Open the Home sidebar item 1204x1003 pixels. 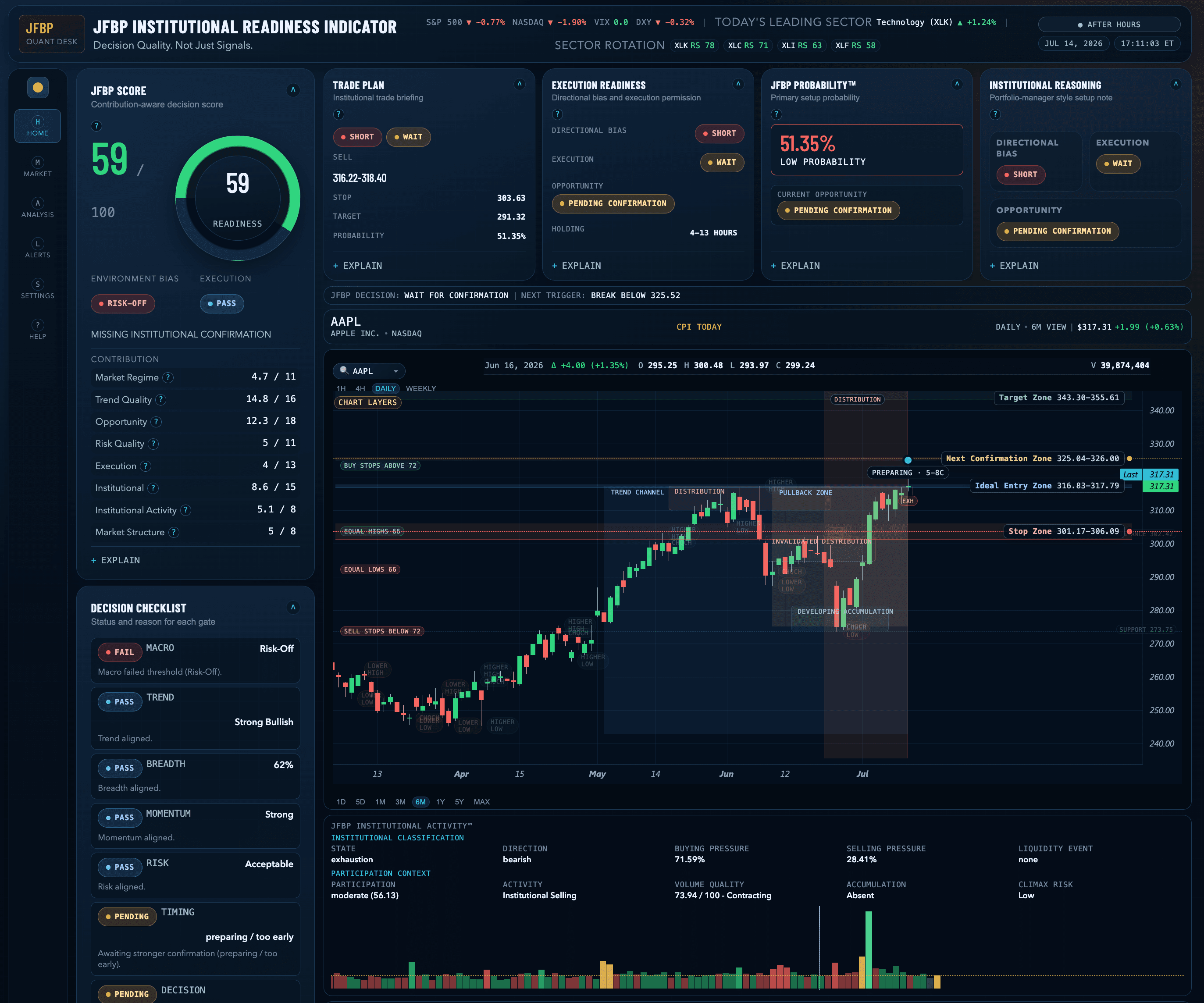click(37, 126)
